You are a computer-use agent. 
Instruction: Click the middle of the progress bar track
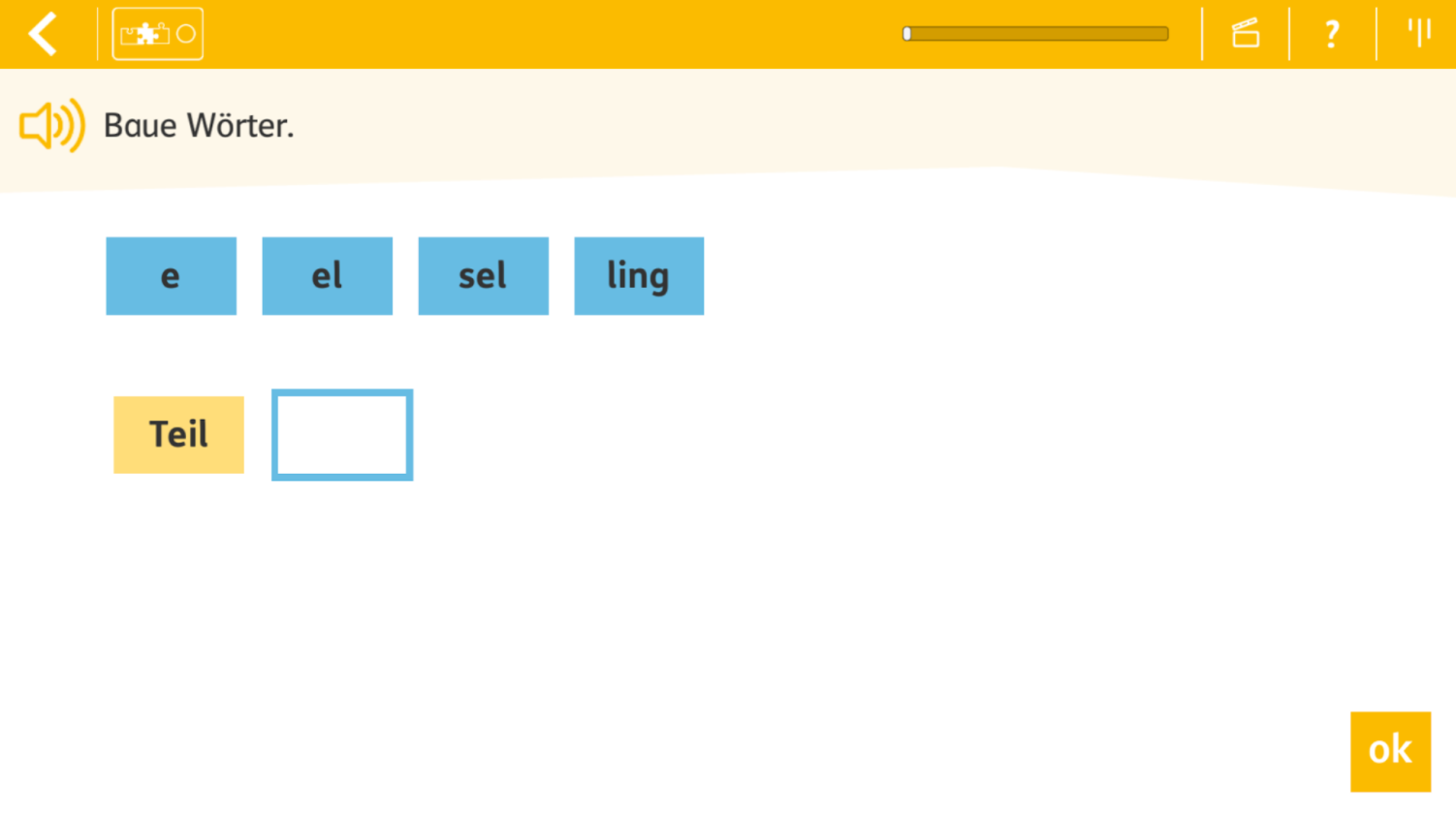point(1035,34)
